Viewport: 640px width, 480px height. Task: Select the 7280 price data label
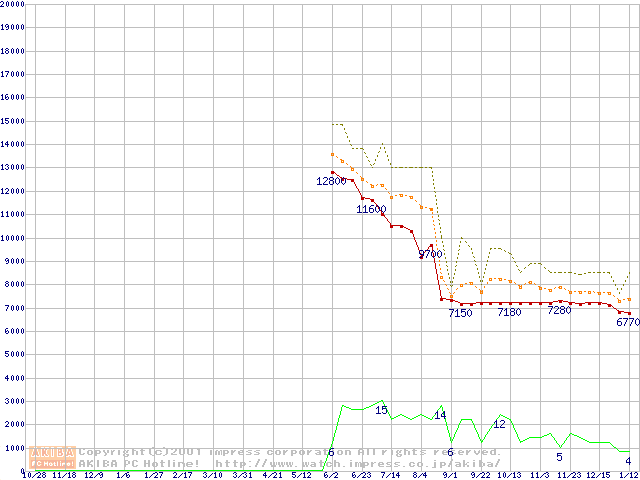click(x=559, y=310)
